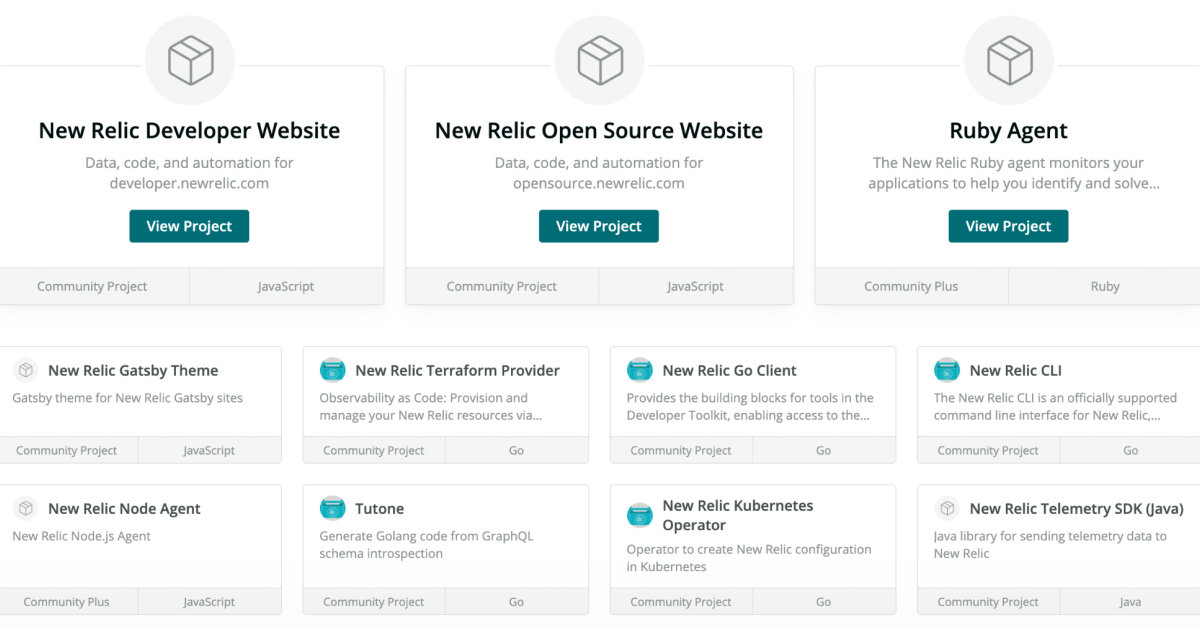Click the New Relic Telemetry SDK (Java) icon
This screenshot has width=1200, height=630.
(946, 508)
